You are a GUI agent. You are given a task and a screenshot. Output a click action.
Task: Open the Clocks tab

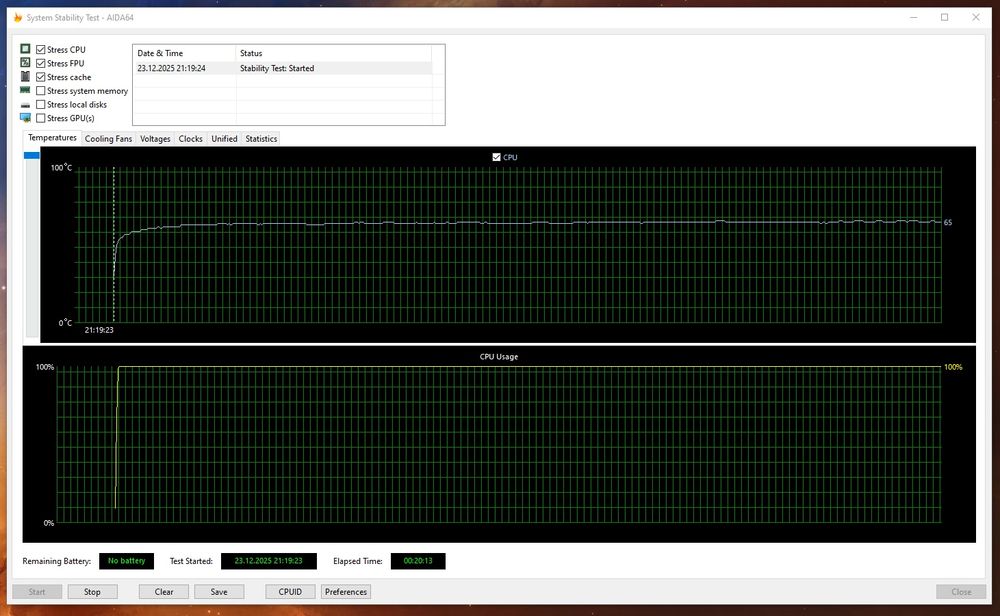point(191,138)
